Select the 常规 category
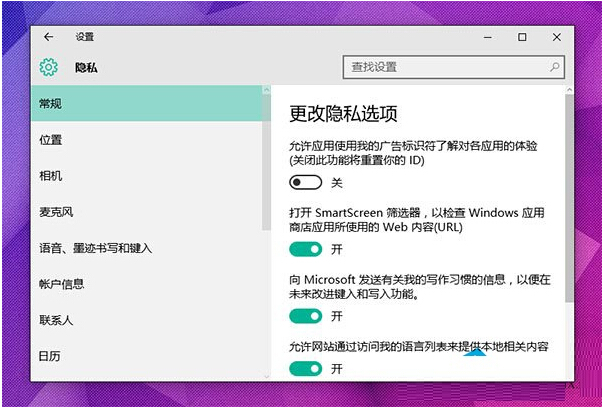602x409 pixels. [147, 103]
